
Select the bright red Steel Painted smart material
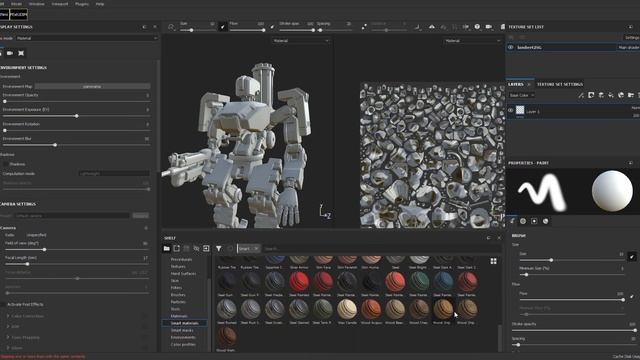point(299,282)
